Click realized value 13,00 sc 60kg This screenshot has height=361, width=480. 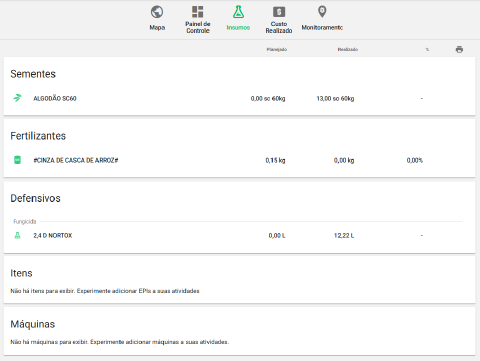335,99
